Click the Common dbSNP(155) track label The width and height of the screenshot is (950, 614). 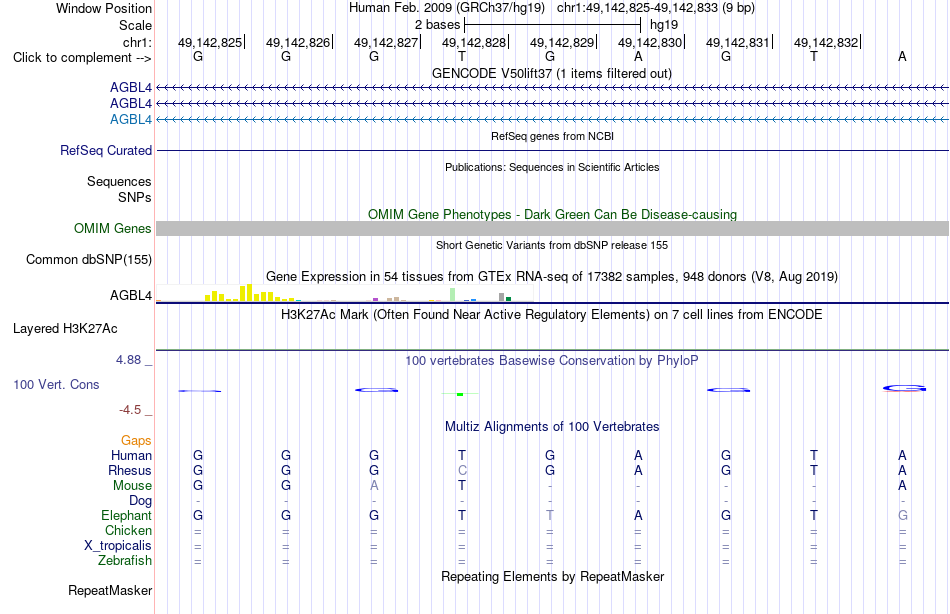(88, 259)
